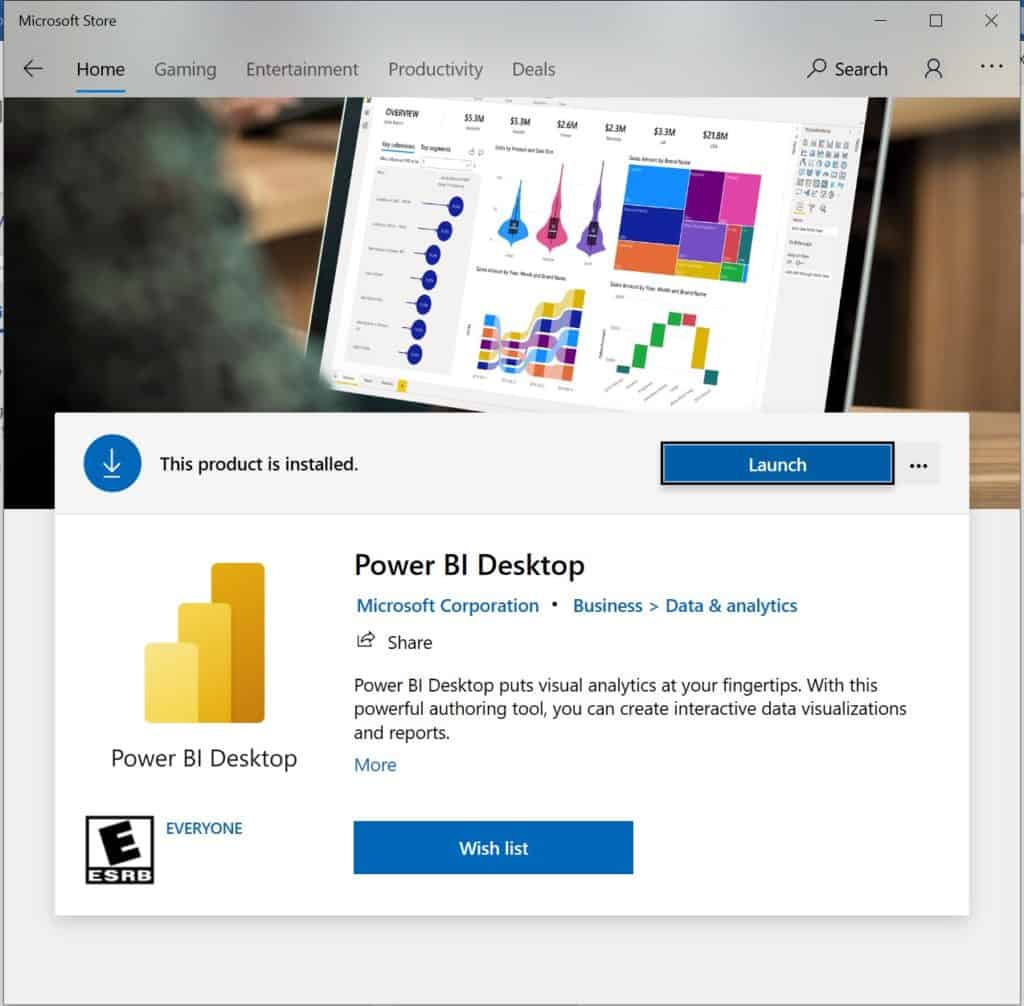1024x1006 pixels.
Task: Click 'This product is installed.' text
Action: pyautogui.click(x=259, y=464)
